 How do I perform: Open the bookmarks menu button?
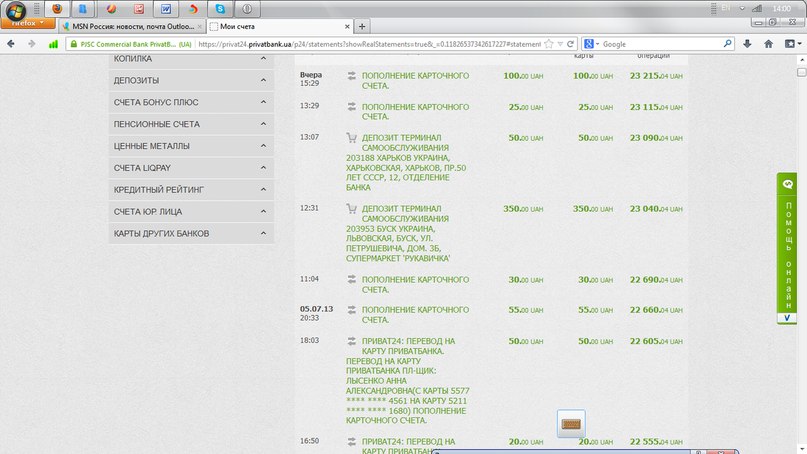[793, 44]
